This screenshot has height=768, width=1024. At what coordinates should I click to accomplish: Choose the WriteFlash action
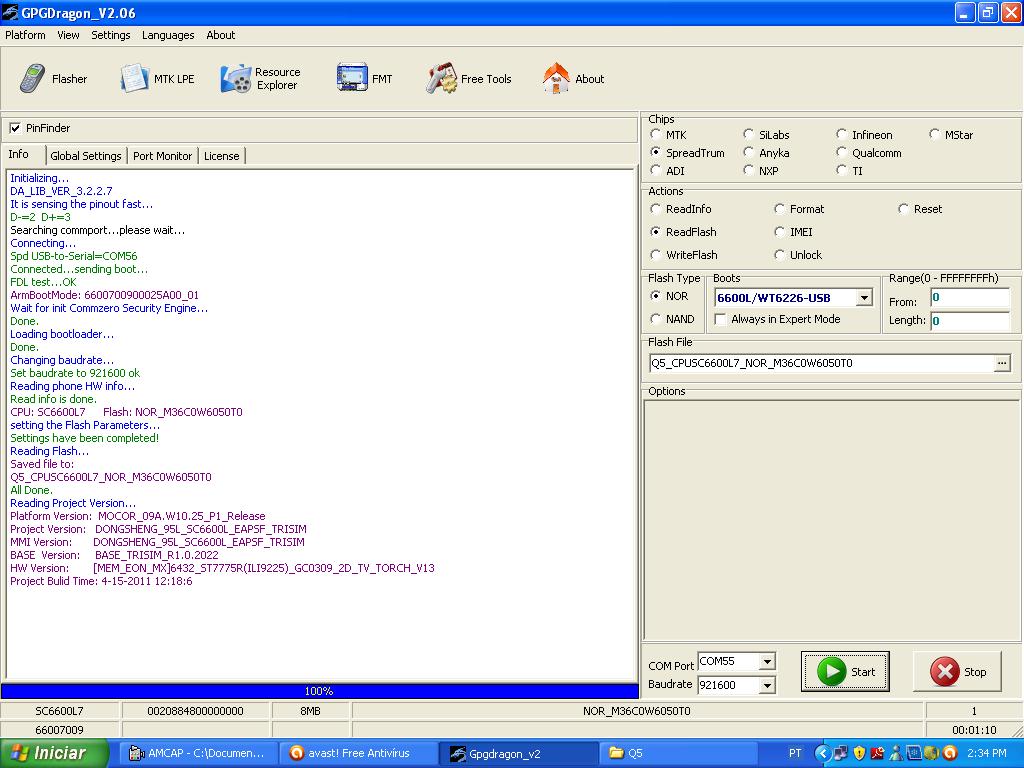point(656,254)
